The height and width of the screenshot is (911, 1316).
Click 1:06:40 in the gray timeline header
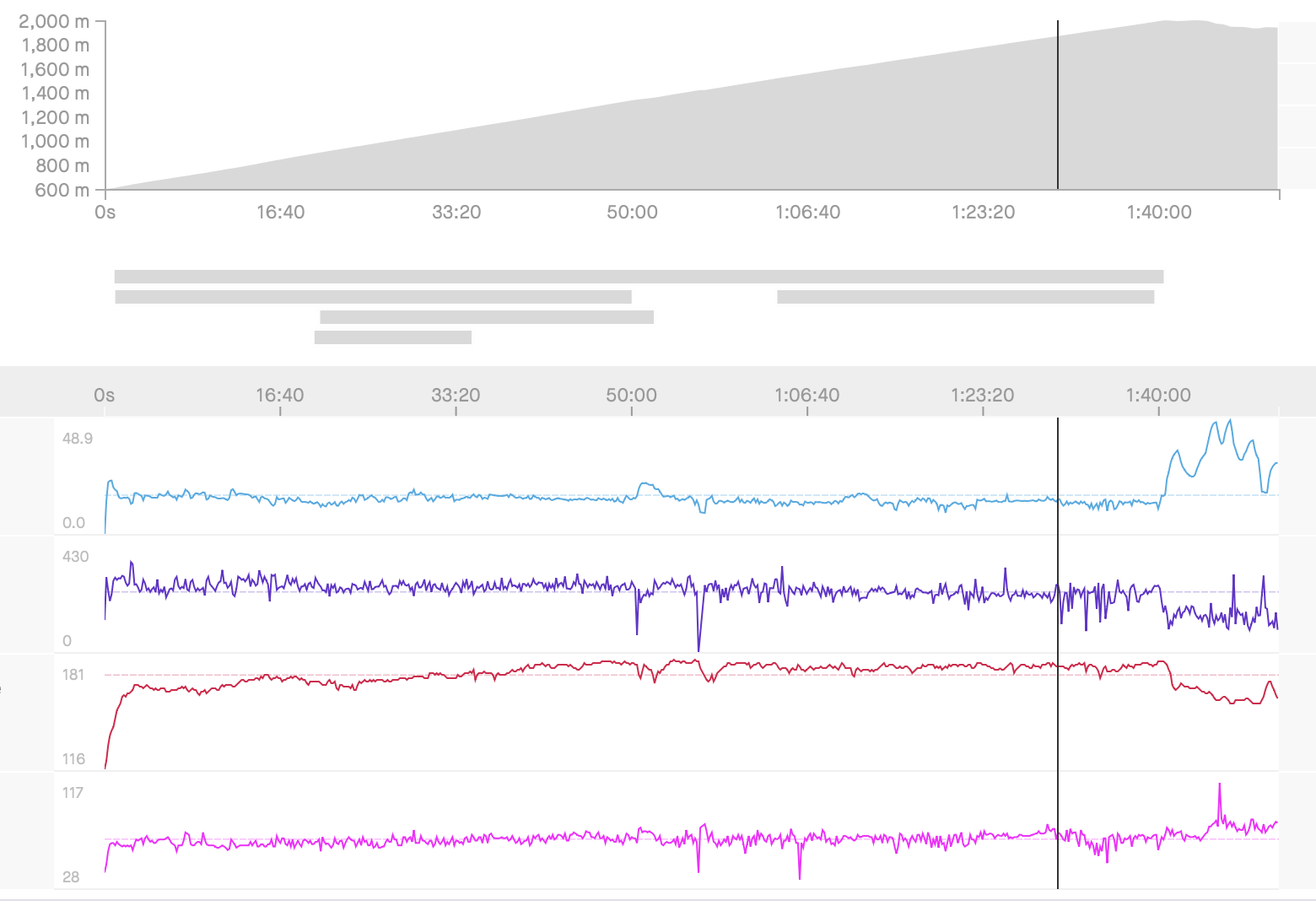(x=807, y=395)
